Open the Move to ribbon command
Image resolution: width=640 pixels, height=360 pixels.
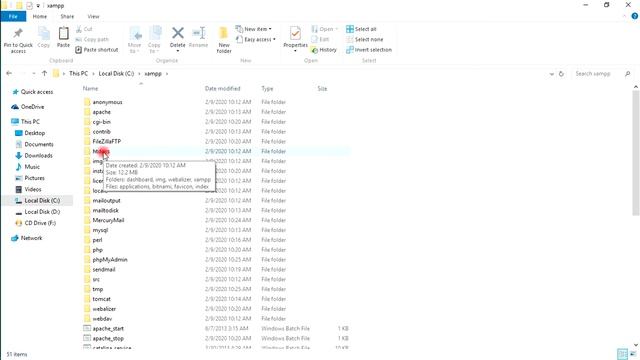point(134,40)
